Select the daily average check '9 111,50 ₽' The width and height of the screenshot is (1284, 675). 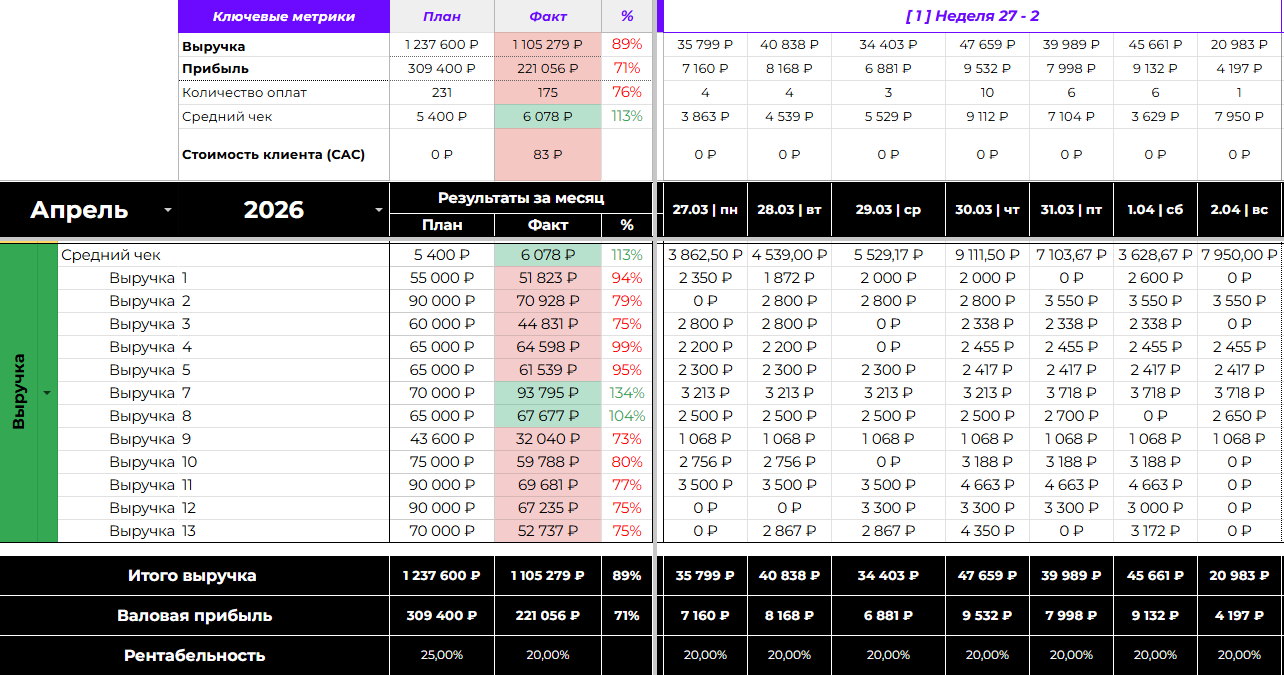tap(987, 255)
